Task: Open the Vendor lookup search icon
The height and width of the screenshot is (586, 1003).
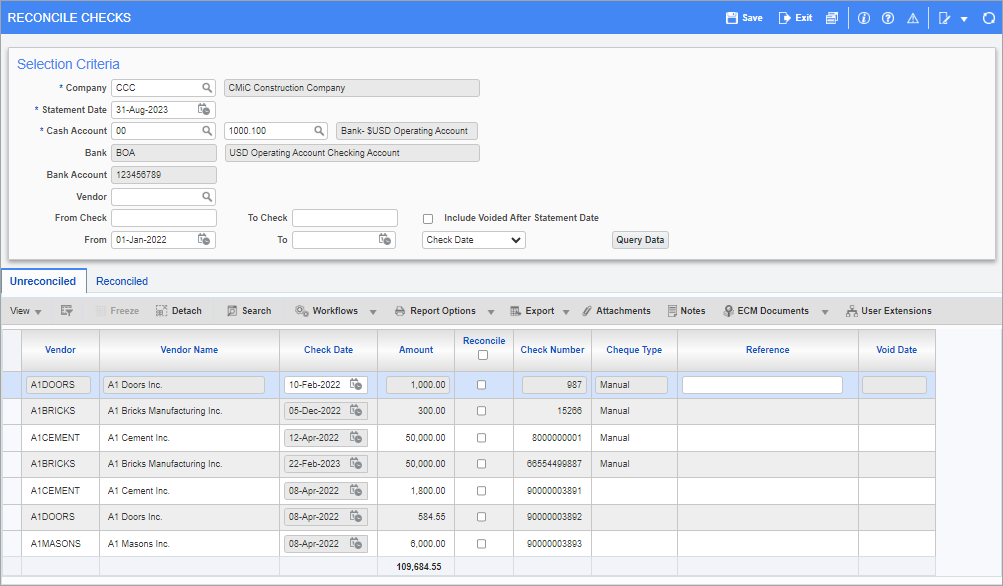Action: coord(207,197)
